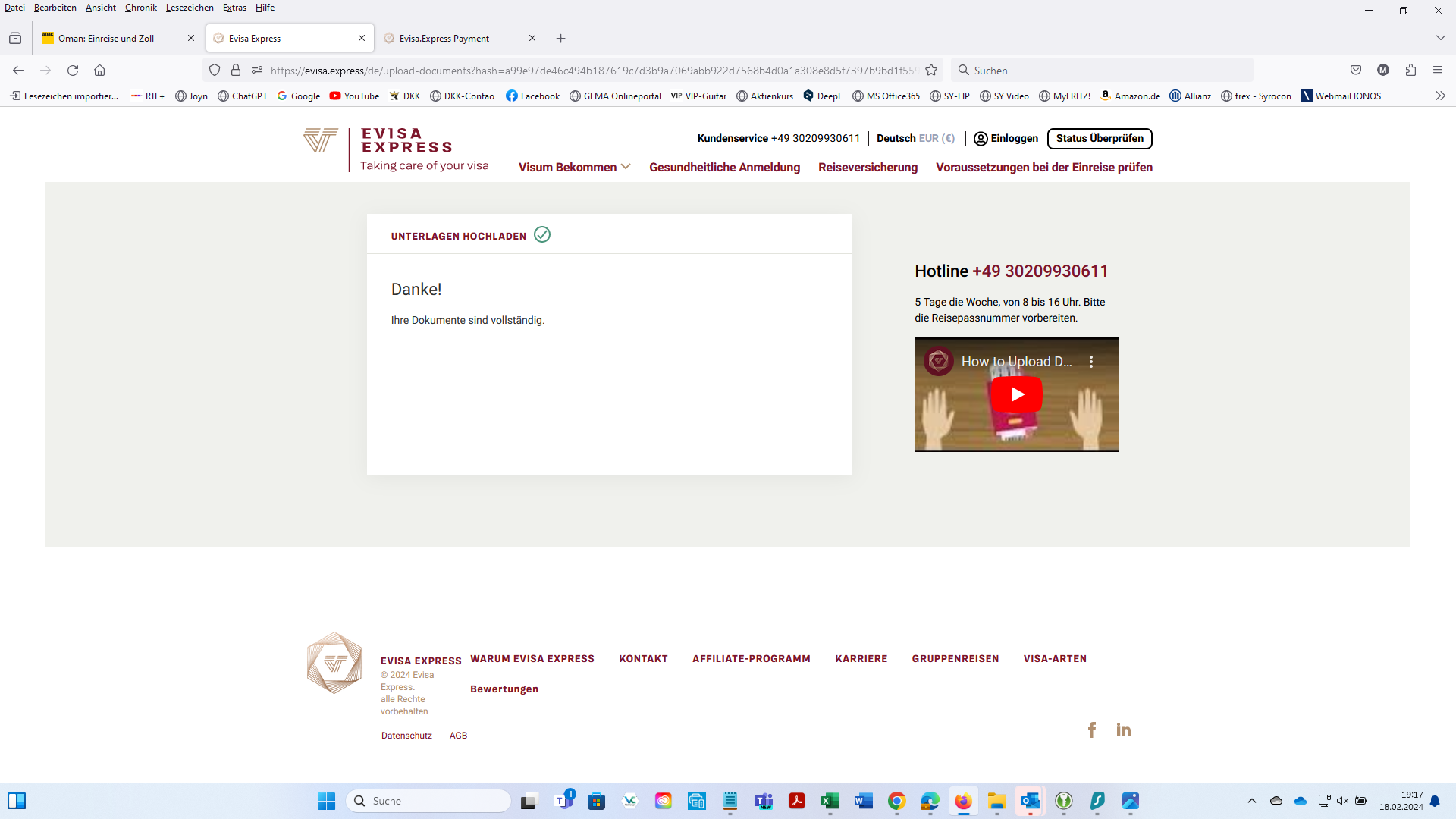The image size is (1456, 819).
Task: Click the Facebook icon in footer
Action: point(1091,730)
